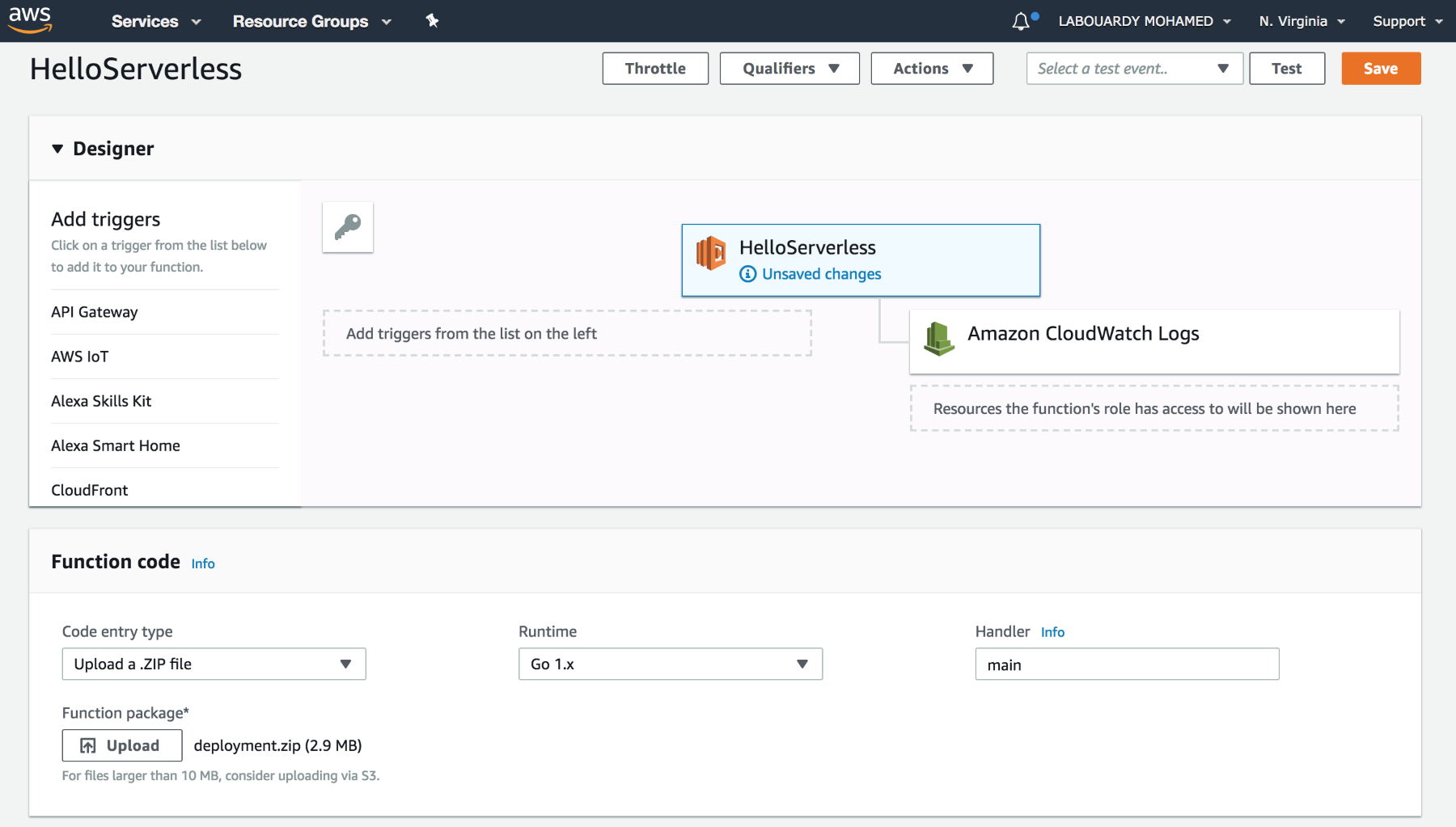The height and width of the screenshot is (827, 1456).
Task: Click Info link beside Handler
Action: (1052, 632)
